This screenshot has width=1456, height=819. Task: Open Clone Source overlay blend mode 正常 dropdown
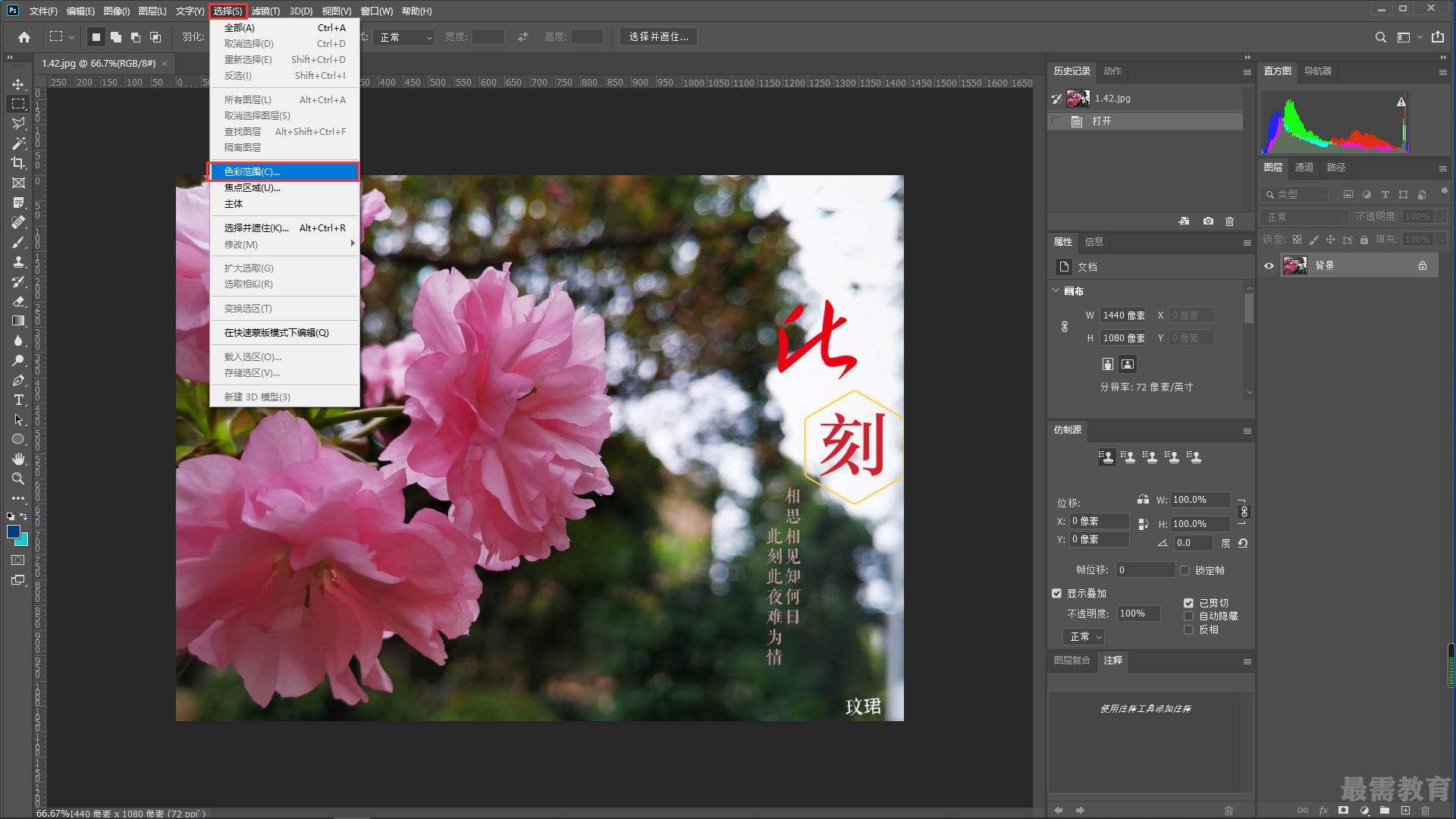1084,637
